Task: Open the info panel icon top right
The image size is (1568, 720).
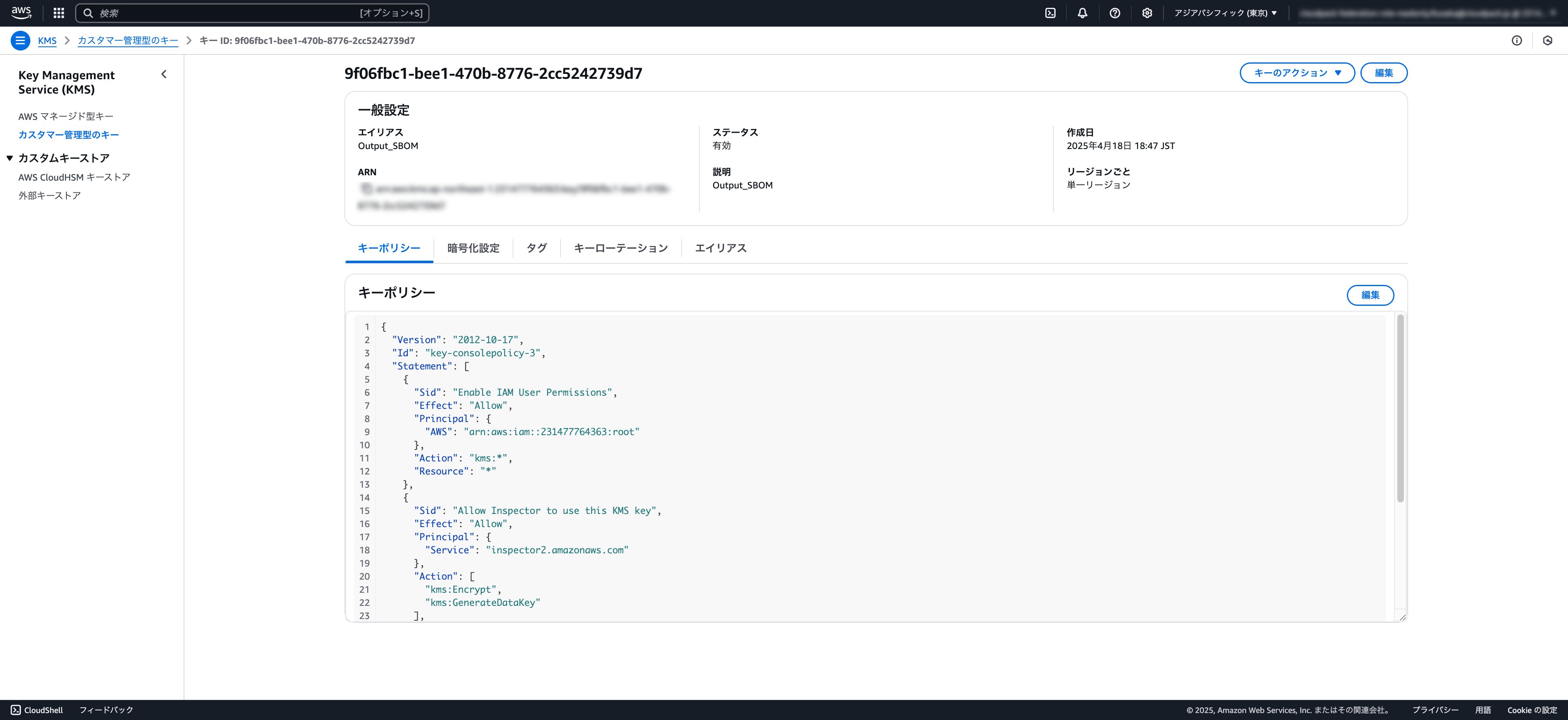Action: pos(1516,40)
